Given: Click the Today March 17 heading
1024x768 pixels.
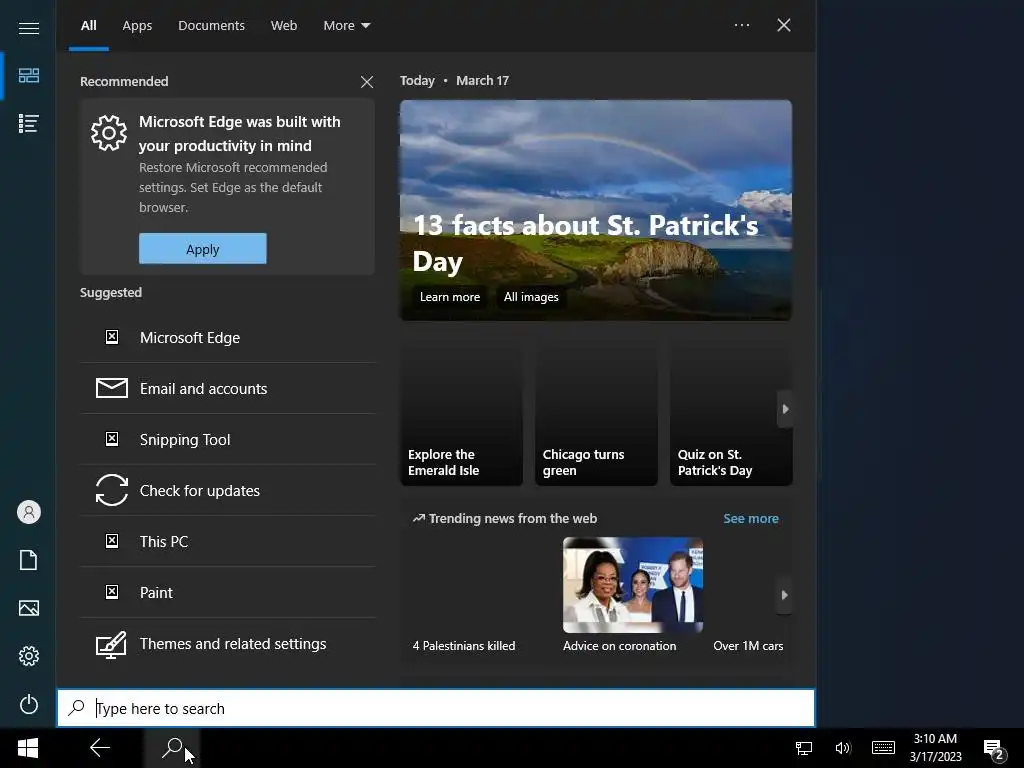Looking at the screenshot, I should coord(455,80).
